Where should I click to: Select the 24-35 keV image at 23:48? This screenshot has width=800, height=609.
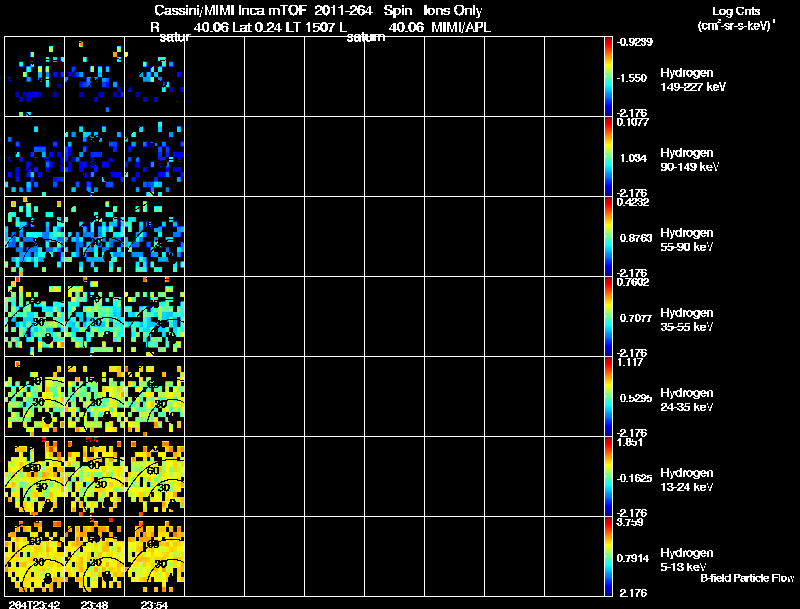pos(94,397)
